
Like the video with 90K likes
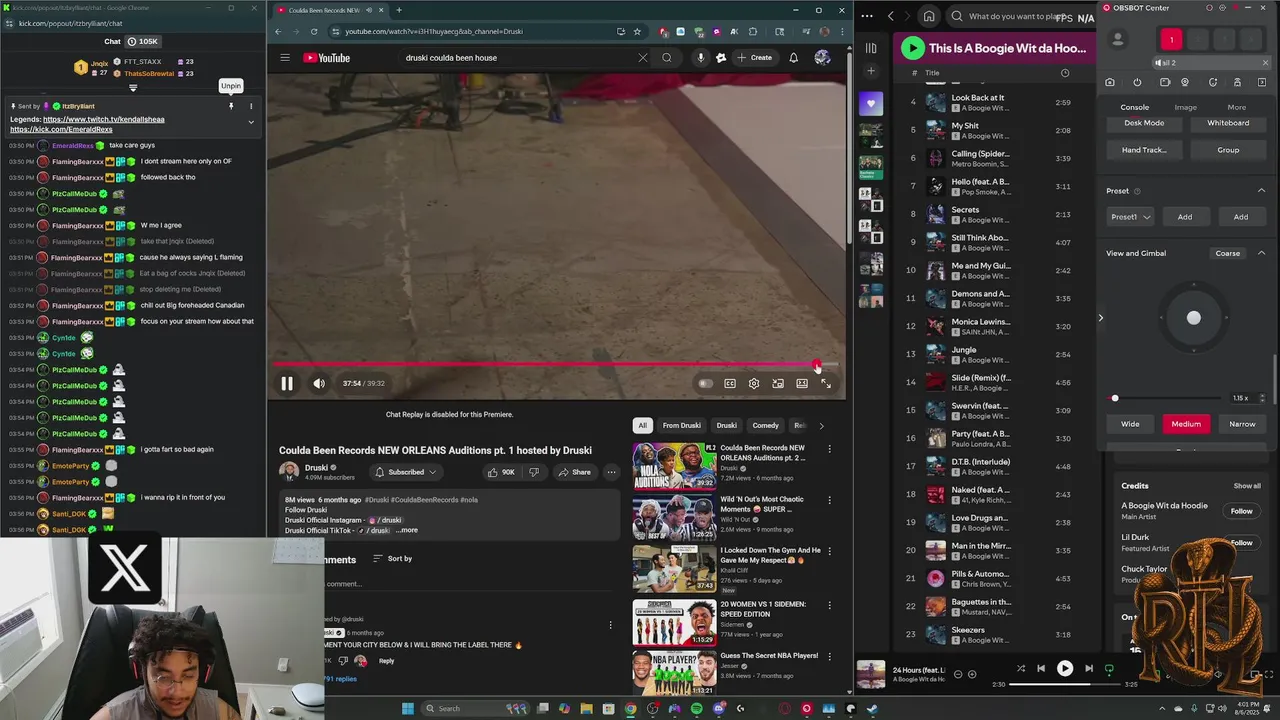point(502,472)
